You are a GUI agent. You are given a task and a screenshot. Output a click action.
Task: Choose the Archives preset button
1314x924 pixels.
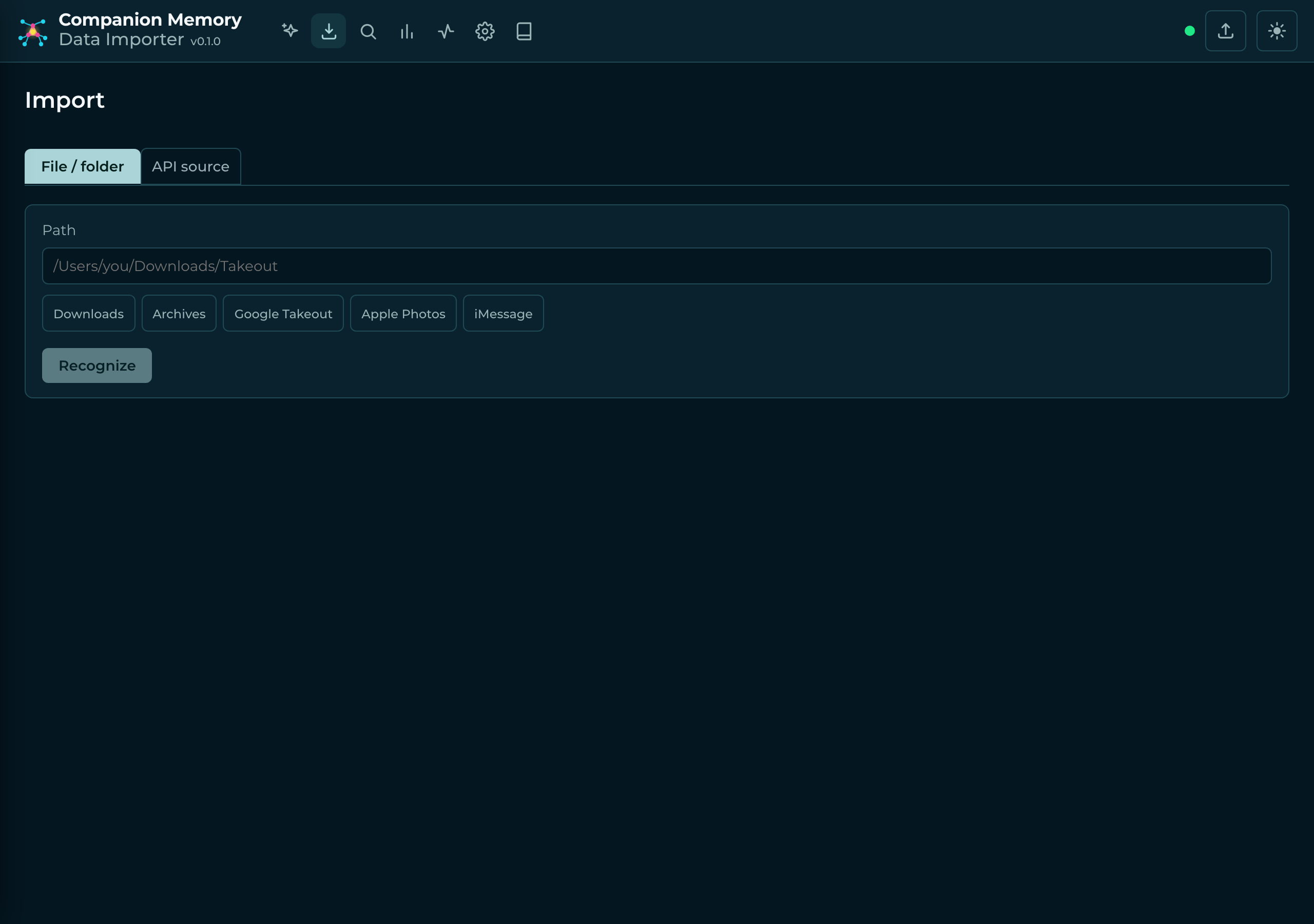179,314
